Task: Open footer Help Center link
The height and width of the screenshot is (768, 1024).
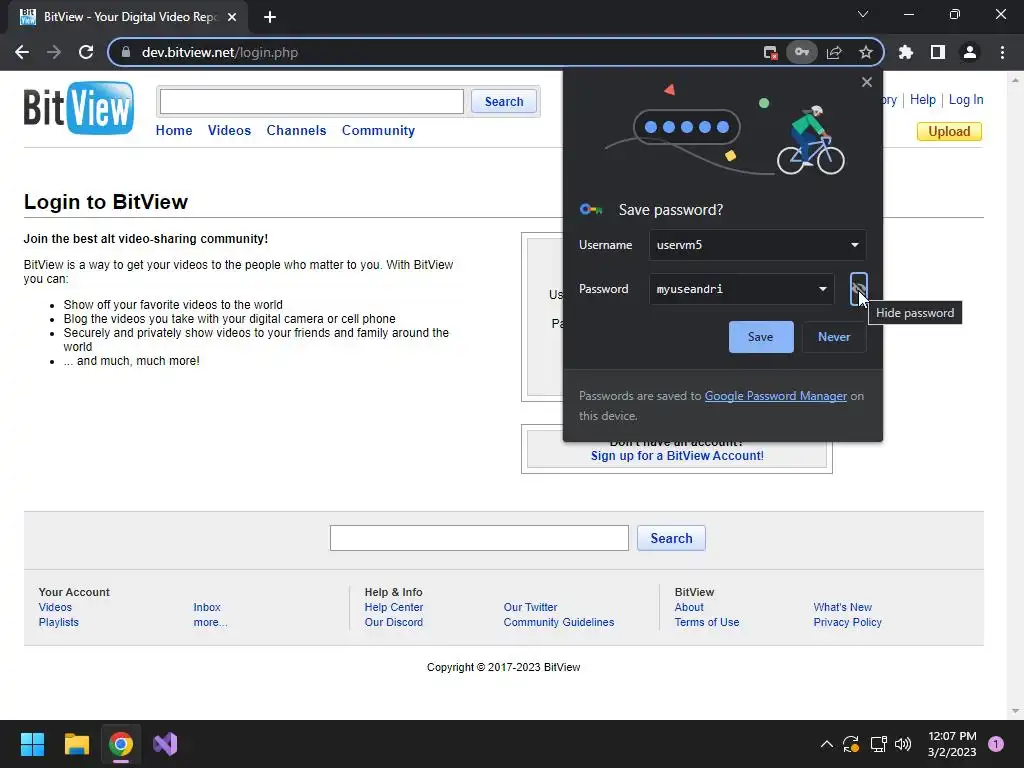Action: pyautogui.click(x=394, y=607)
